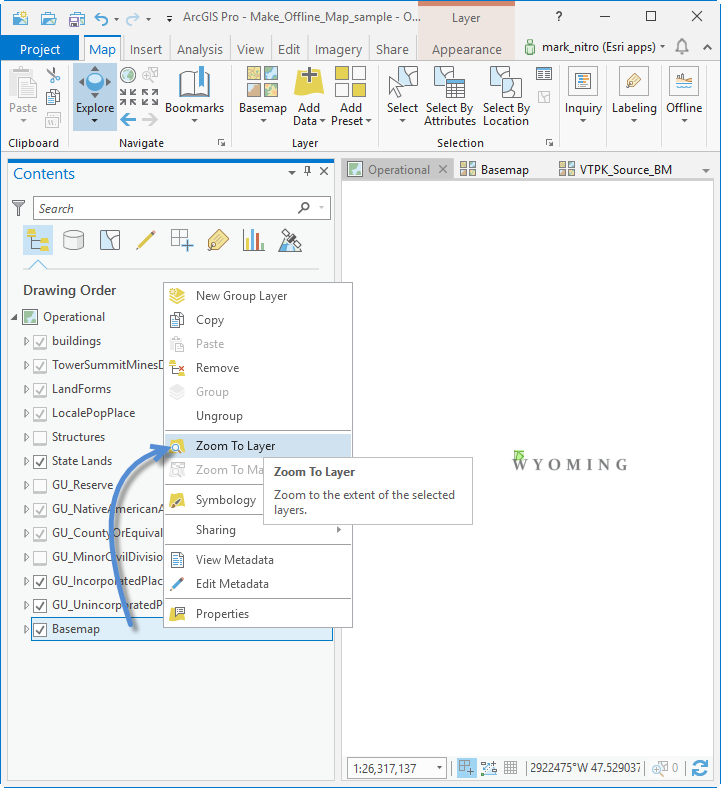Uncheck the State Lands layer
Screen dimensions: 721x788
(40, 462)
